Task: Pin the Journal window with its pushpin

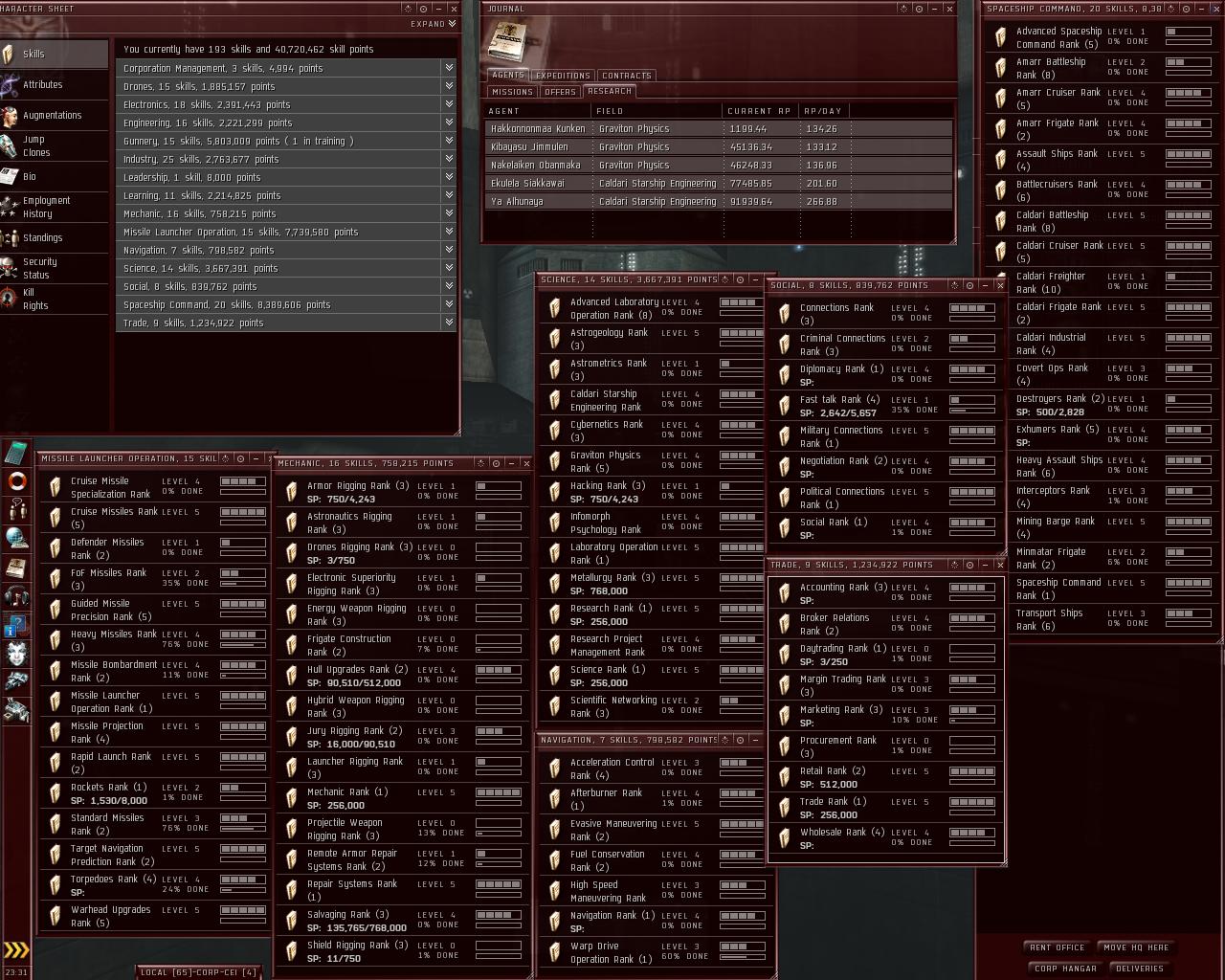Action: coord(903,9)
